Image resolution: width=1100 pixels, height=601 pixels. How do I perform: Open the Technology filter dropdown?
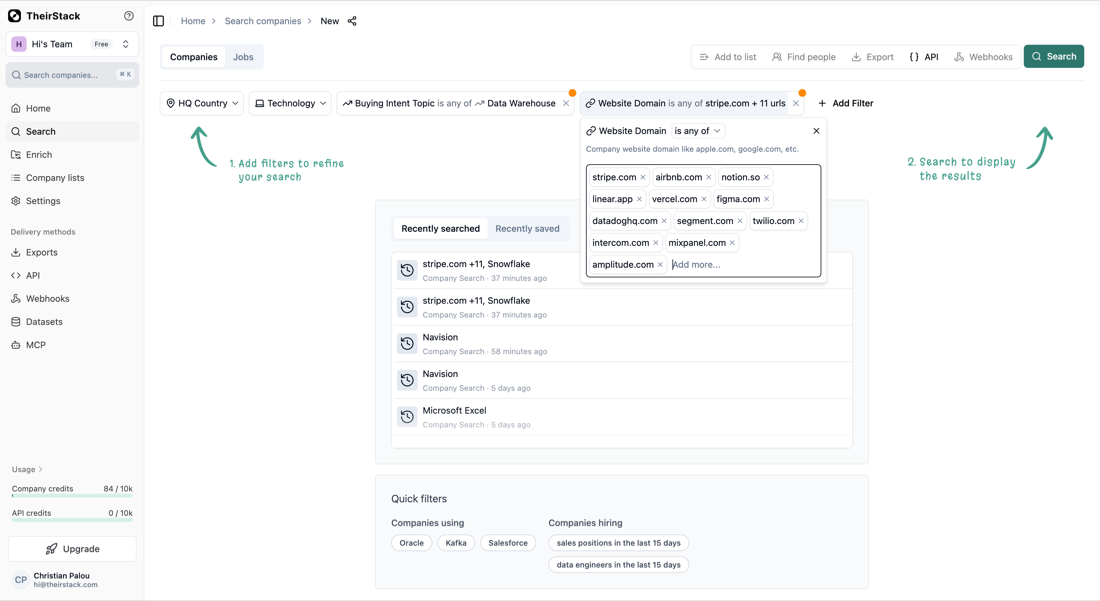(x=290, y=103)
